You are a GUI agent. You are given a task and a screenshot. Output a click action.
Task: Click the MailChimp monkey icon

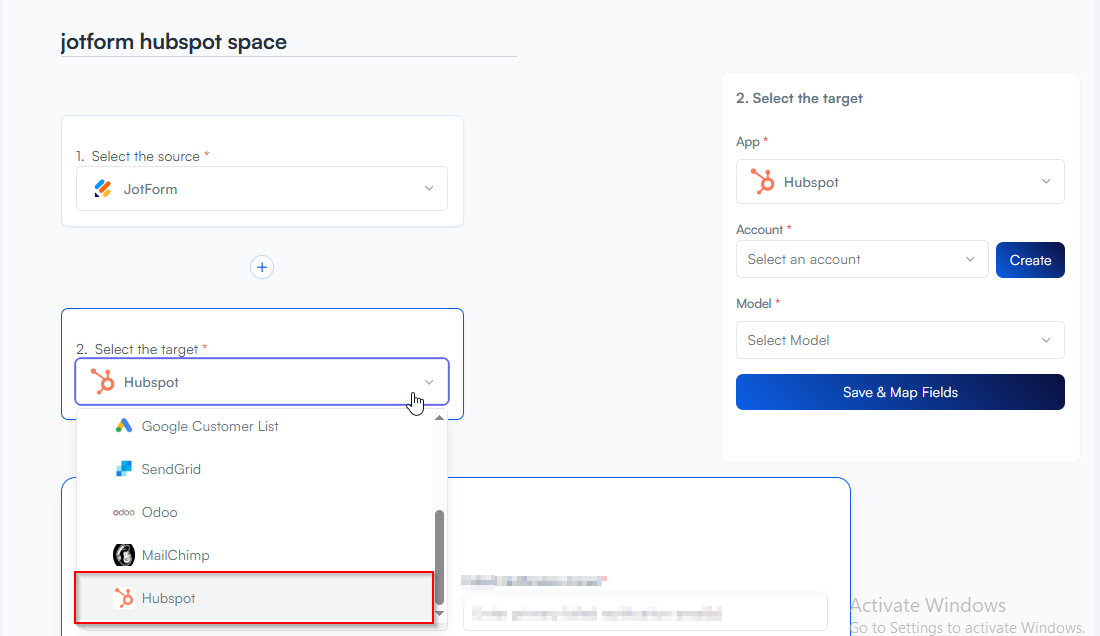coord(124,555)
